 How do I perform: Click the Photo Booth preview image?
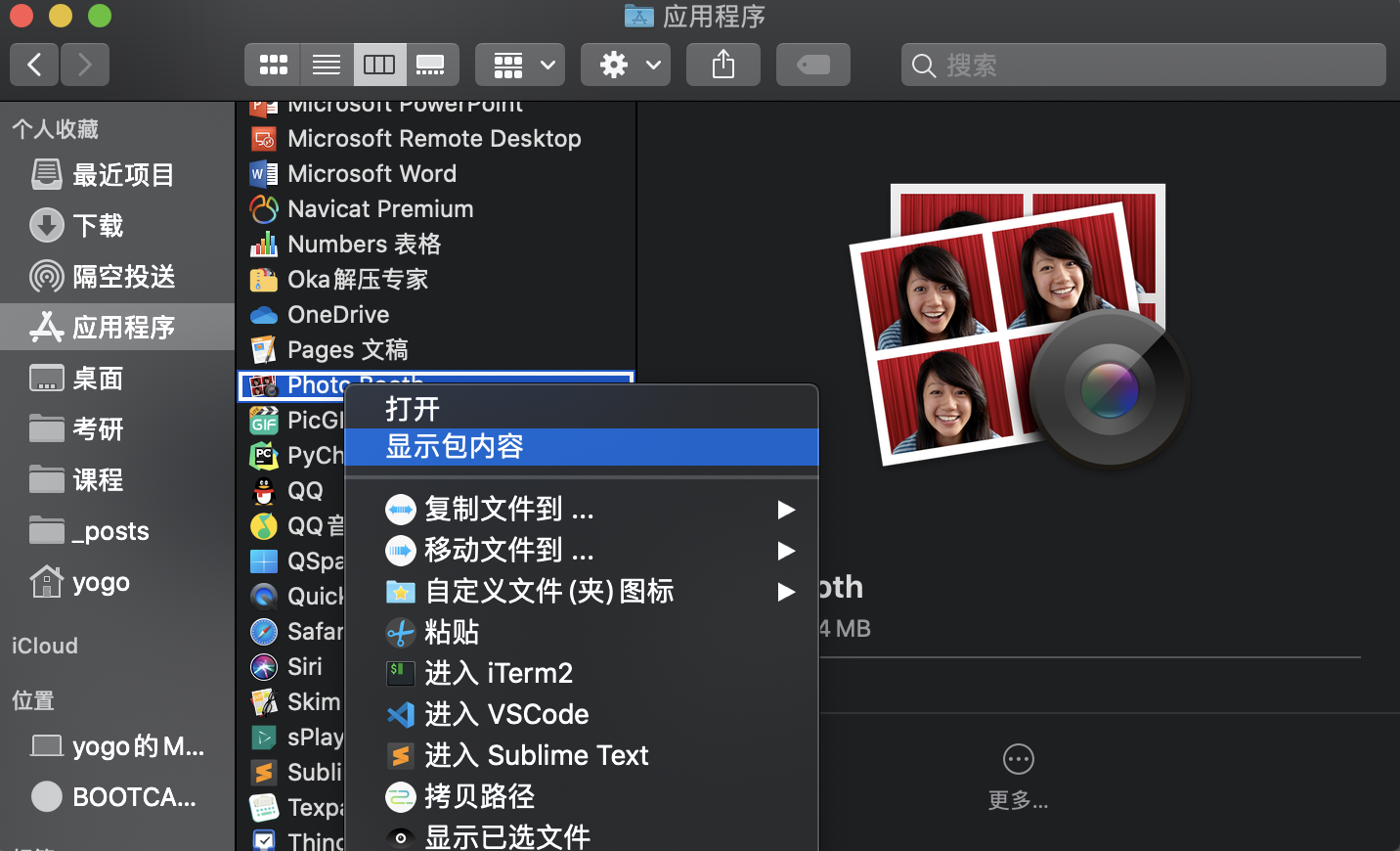(1020, 328)
